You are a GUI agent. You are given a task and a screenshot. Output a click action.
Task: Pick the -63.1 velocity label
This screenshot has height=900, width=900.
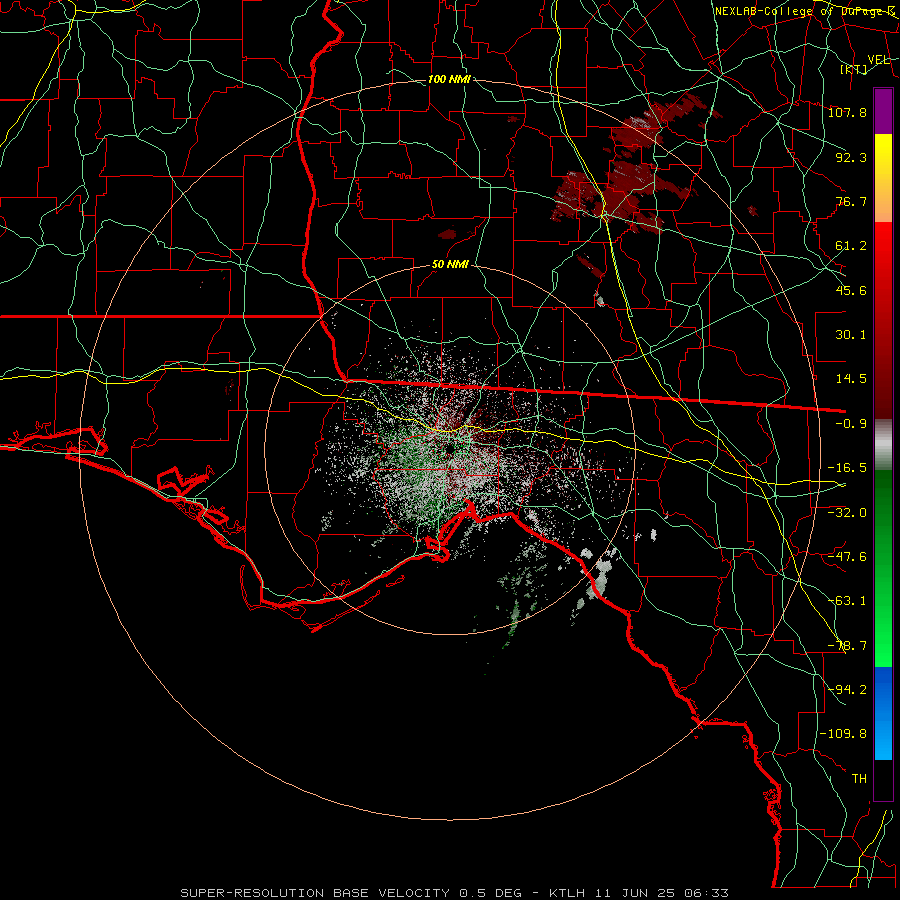tap(847, 601)
